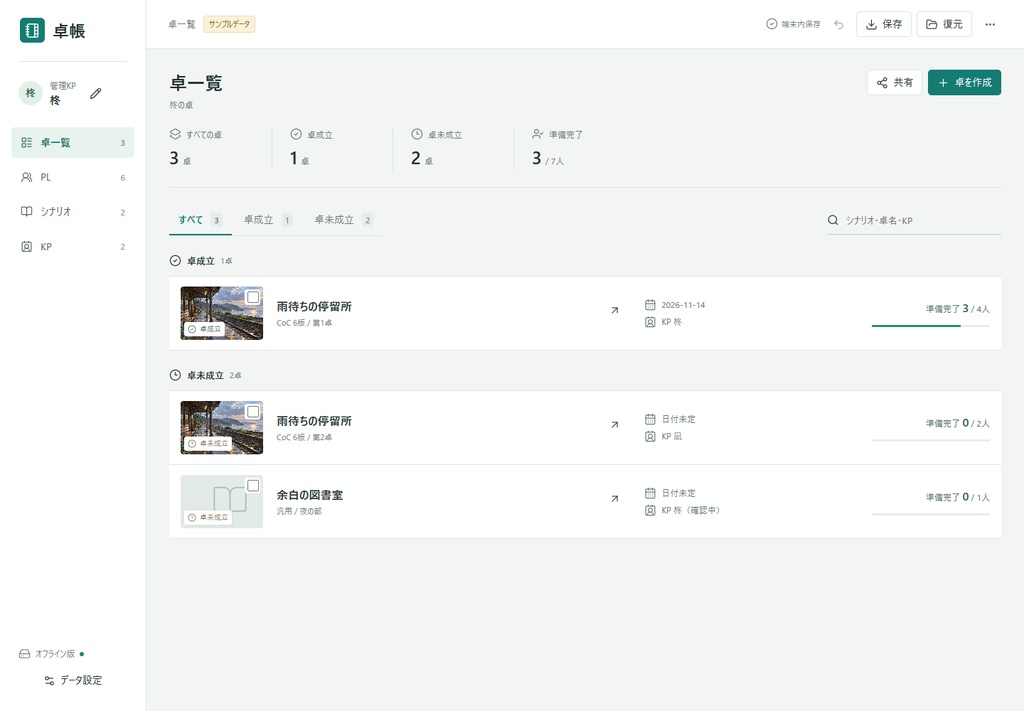The image size is (1024, 711).
Task: Open 余白の図書室 via arrow icon
Action: point(615,499)
